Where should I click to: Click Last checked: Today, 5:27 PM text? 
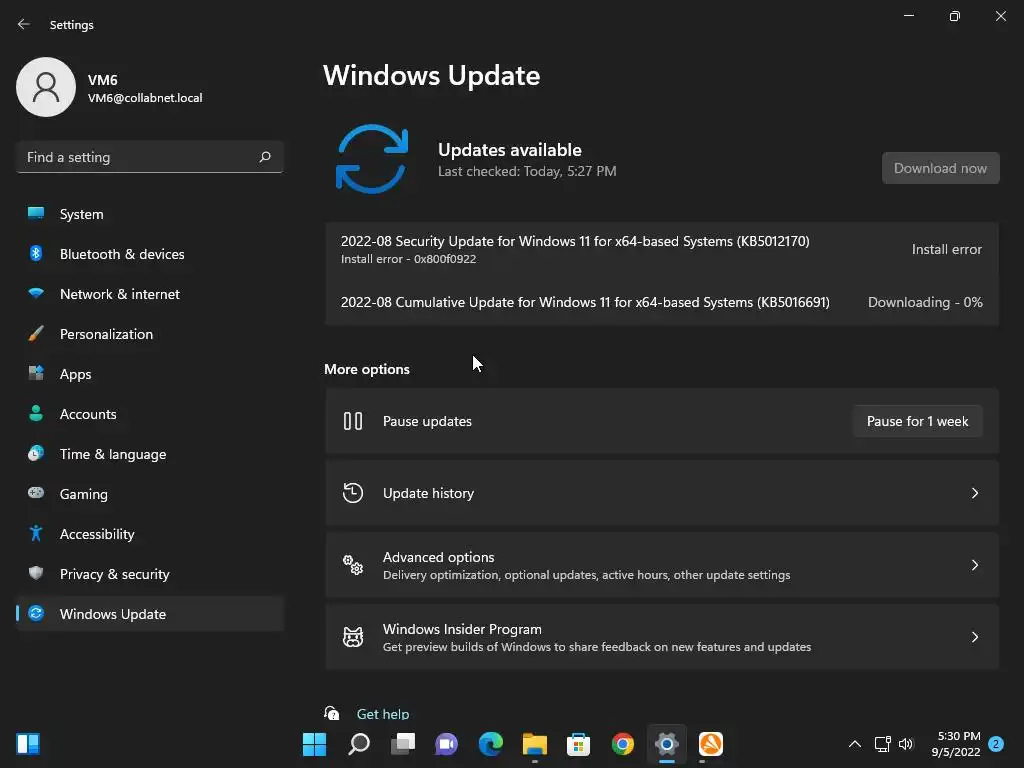coord(527,171)
